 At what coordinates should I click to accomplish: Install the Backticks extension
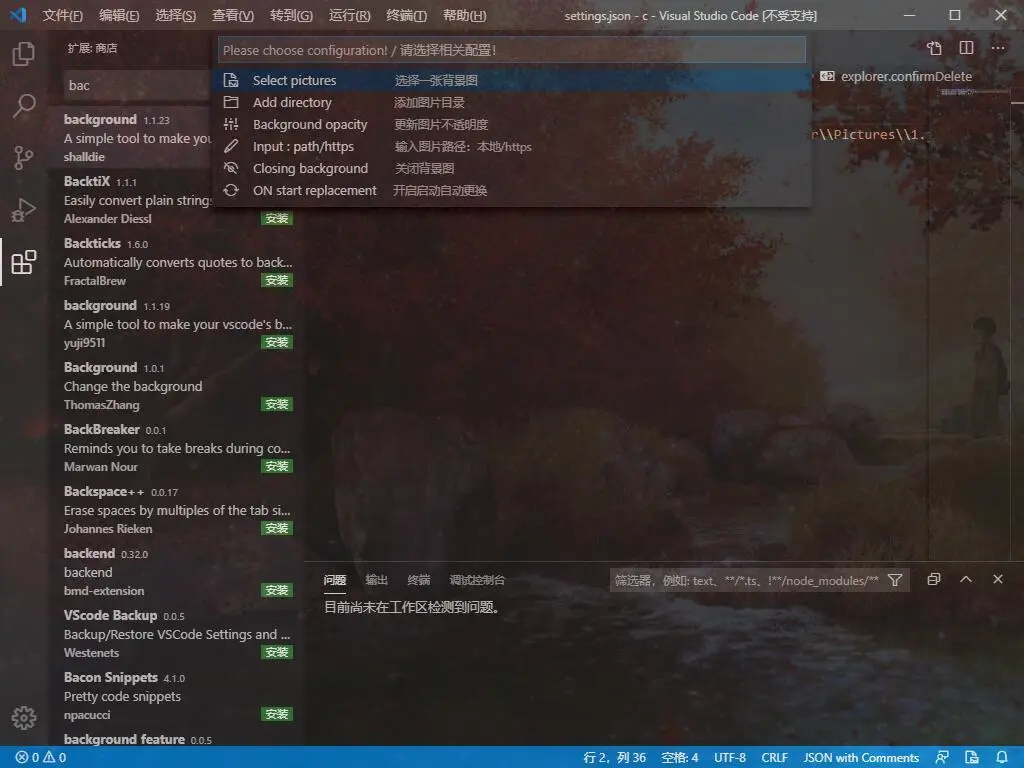pos(277,280)
